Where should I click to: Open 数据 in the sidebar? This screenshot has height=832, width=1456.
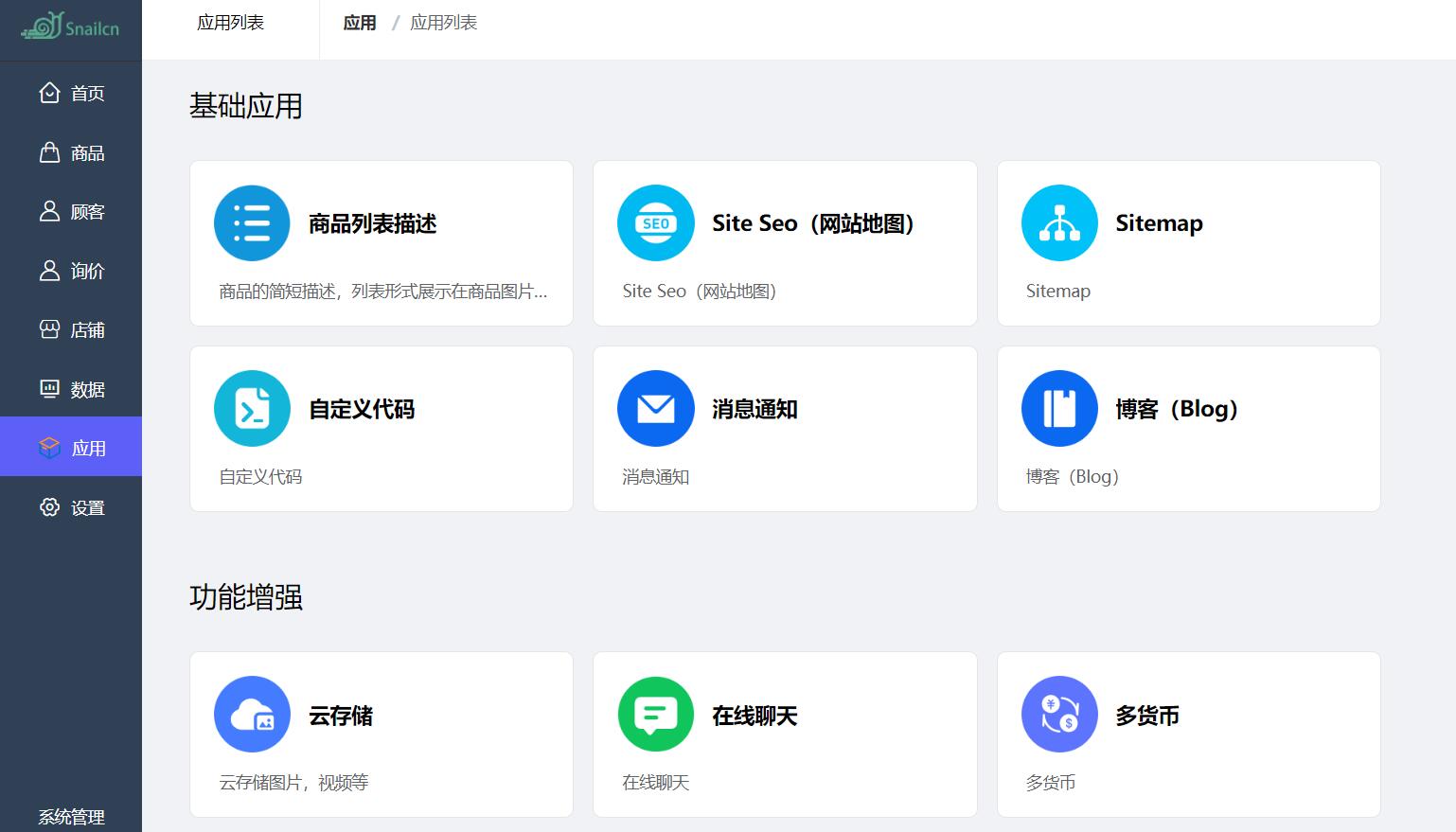click(x=71, y=389)
